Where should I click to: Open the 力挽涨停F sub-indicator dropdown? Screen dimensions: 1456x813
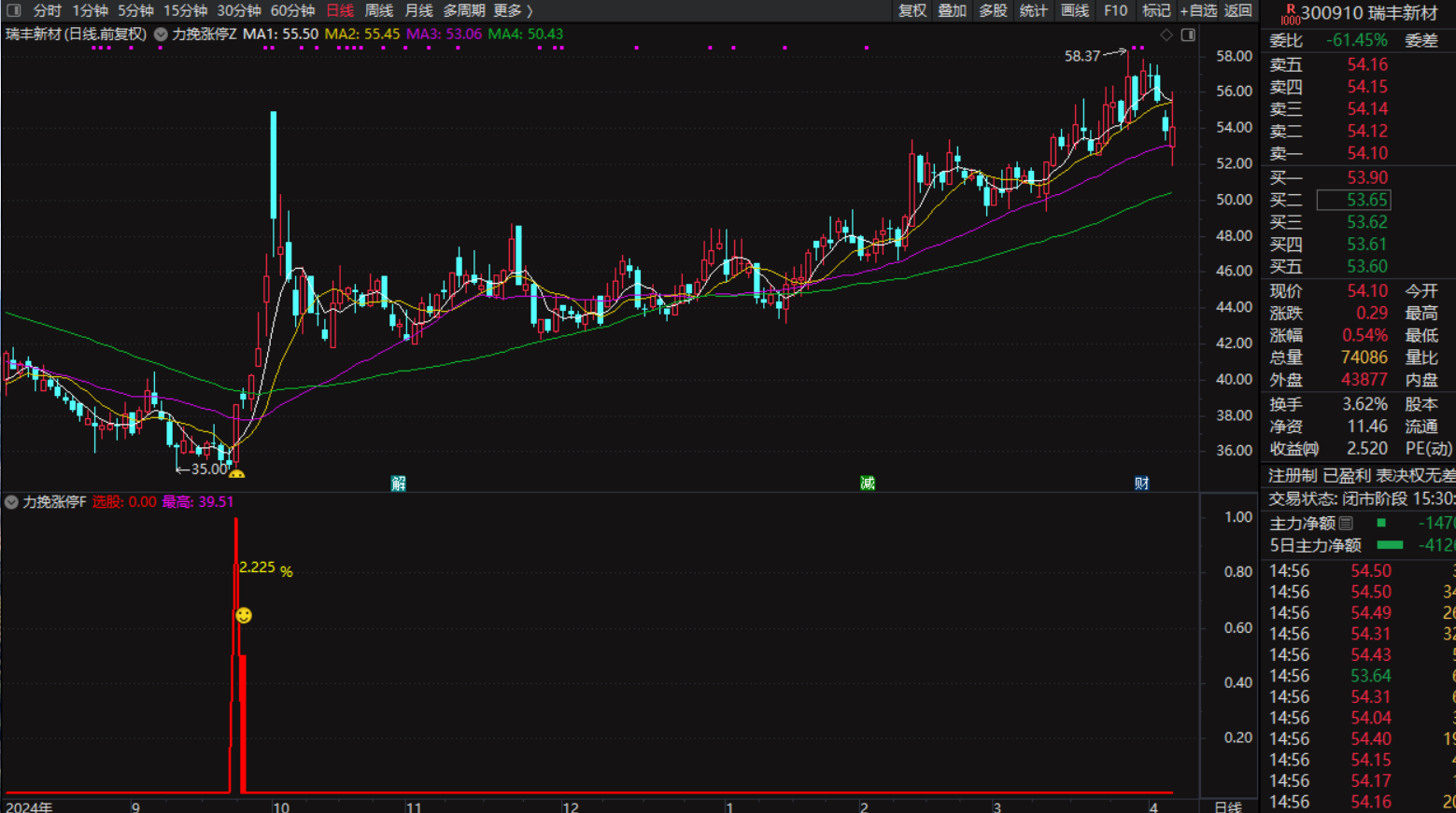[x=11, y=502]
